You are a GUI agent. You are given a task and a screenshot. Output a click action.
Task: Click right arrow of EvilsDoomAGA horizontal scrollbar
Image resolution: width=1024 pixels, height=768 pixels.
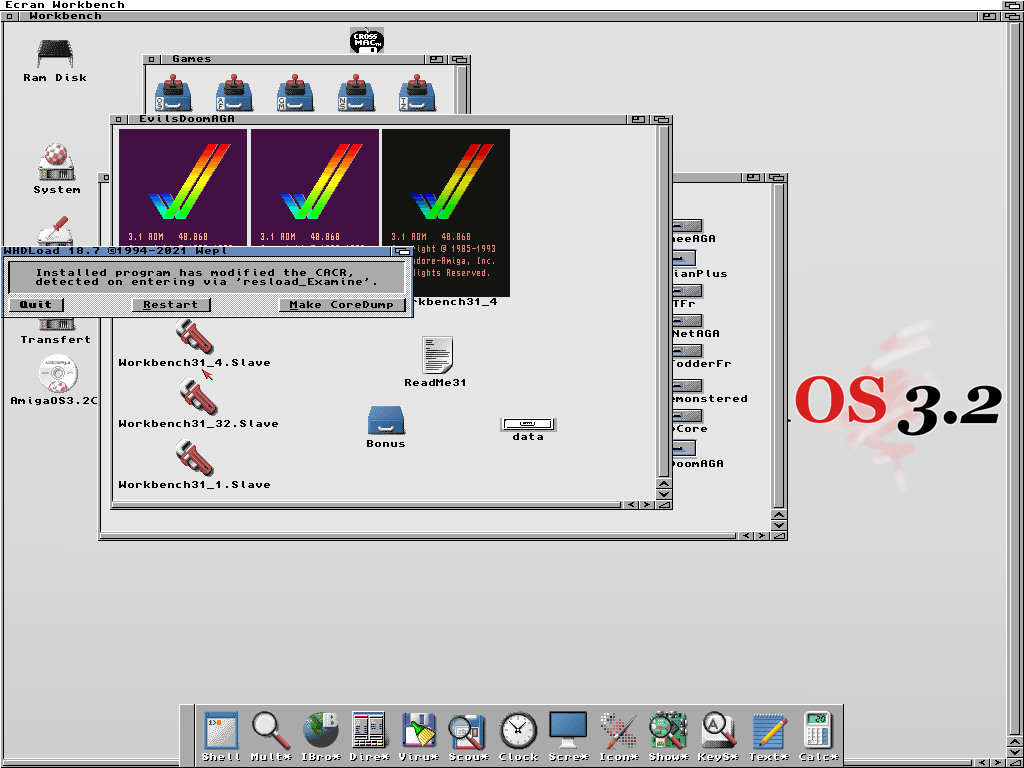tap(647, 505)
